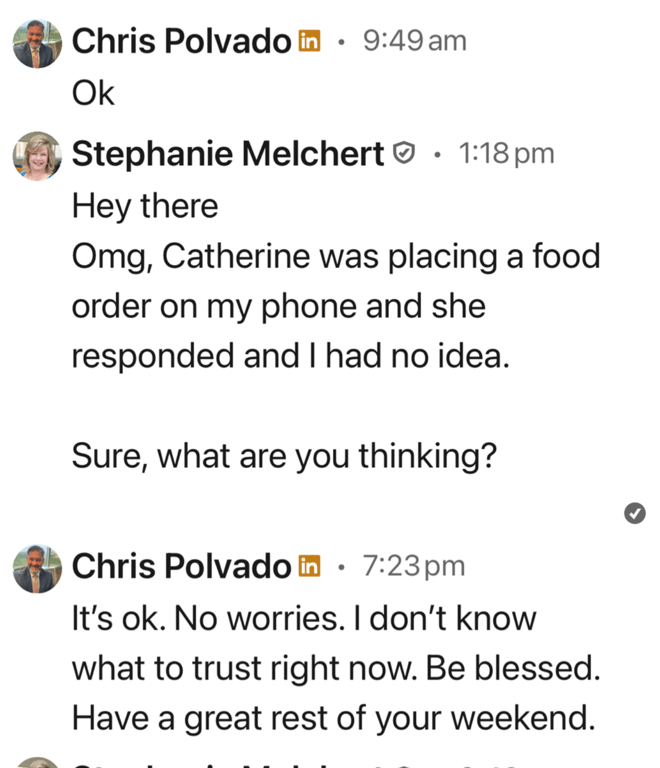Select the "Sure, what are you thinking?" message
Image resolution: width=660 pixels, height=768 pixels.
[x=284, y=456]
